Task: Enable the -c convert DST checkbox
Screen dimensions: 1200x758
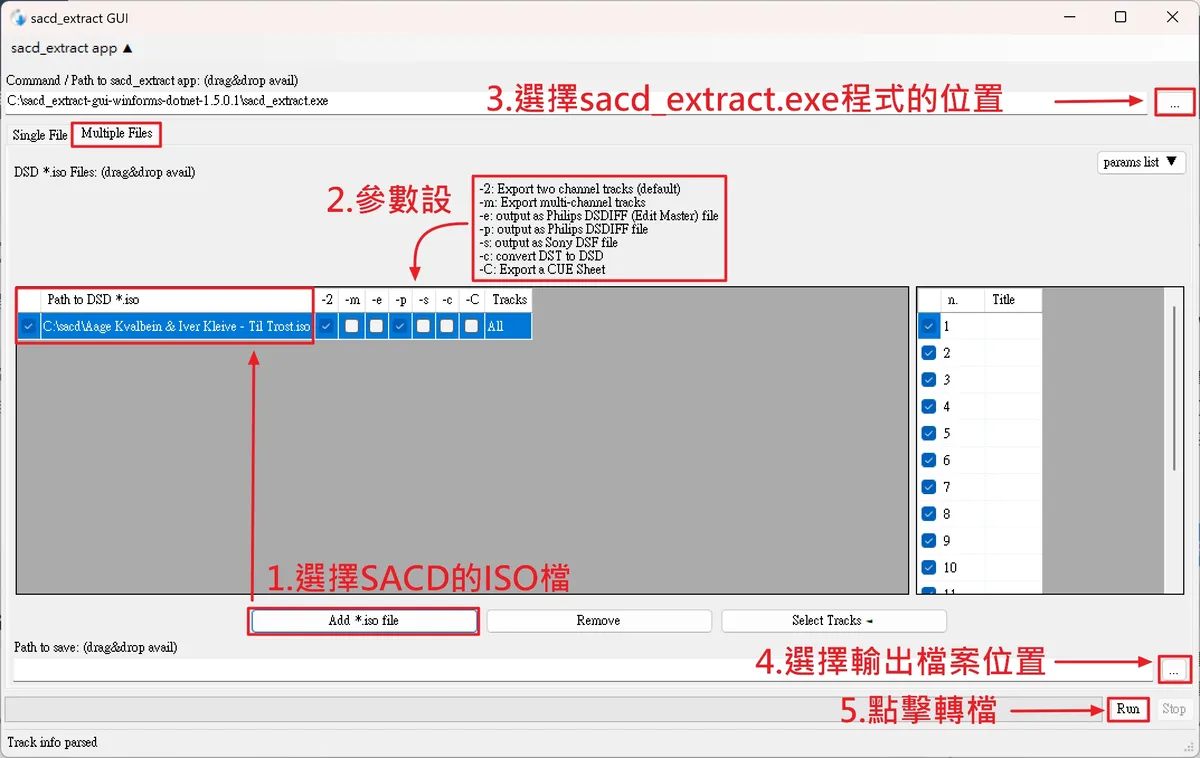Action: (448, 326)
